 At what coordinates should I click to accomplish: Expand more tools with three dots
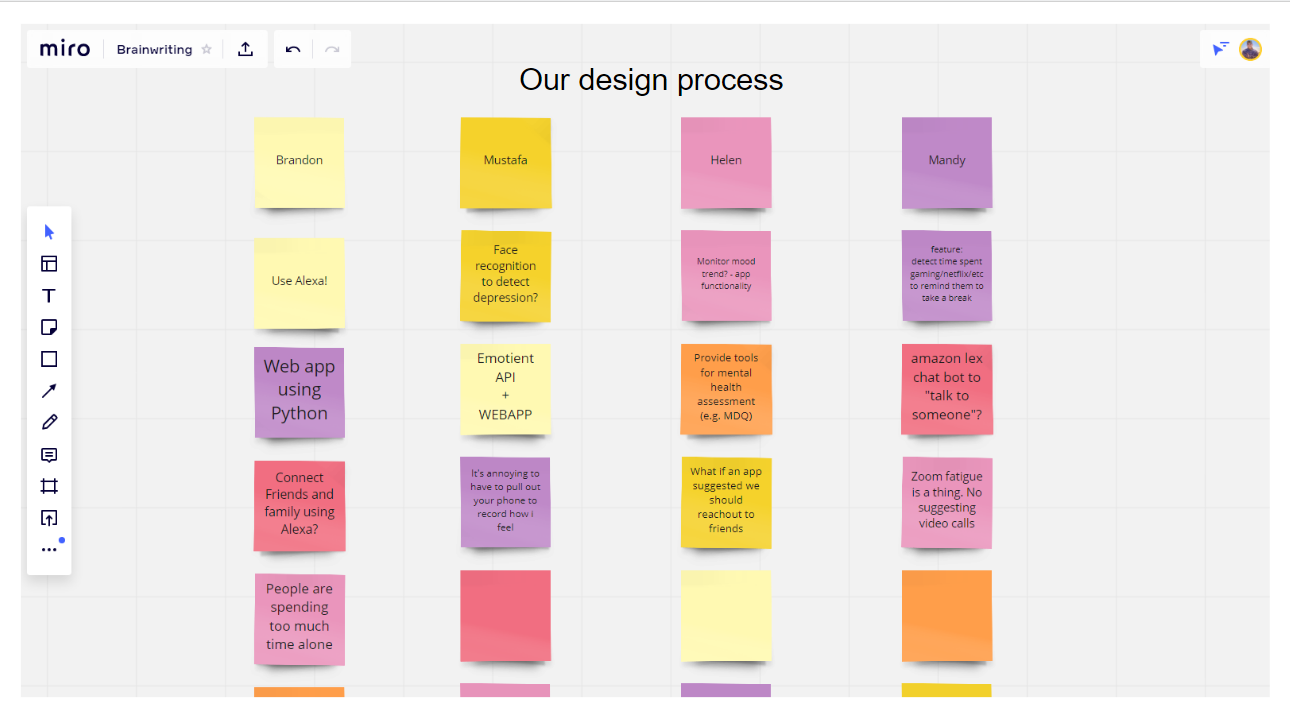pos(49,549)
